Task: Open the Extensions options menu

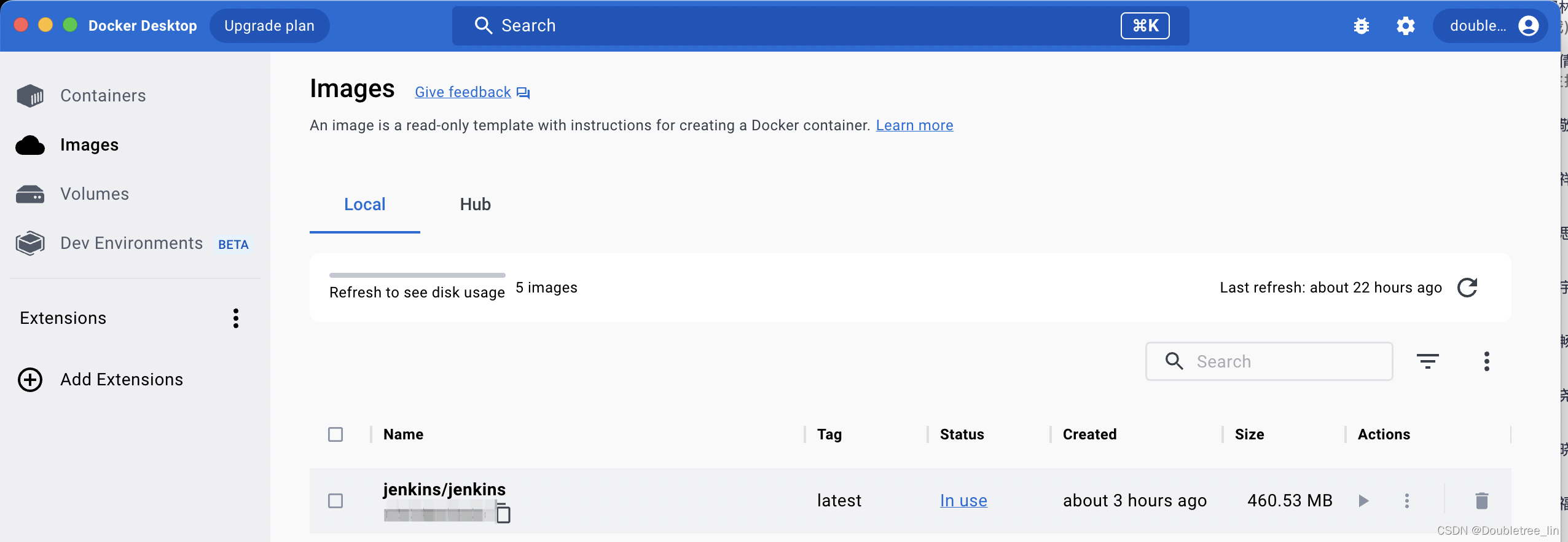Action: pyautogui.click(x=236, y=318)
